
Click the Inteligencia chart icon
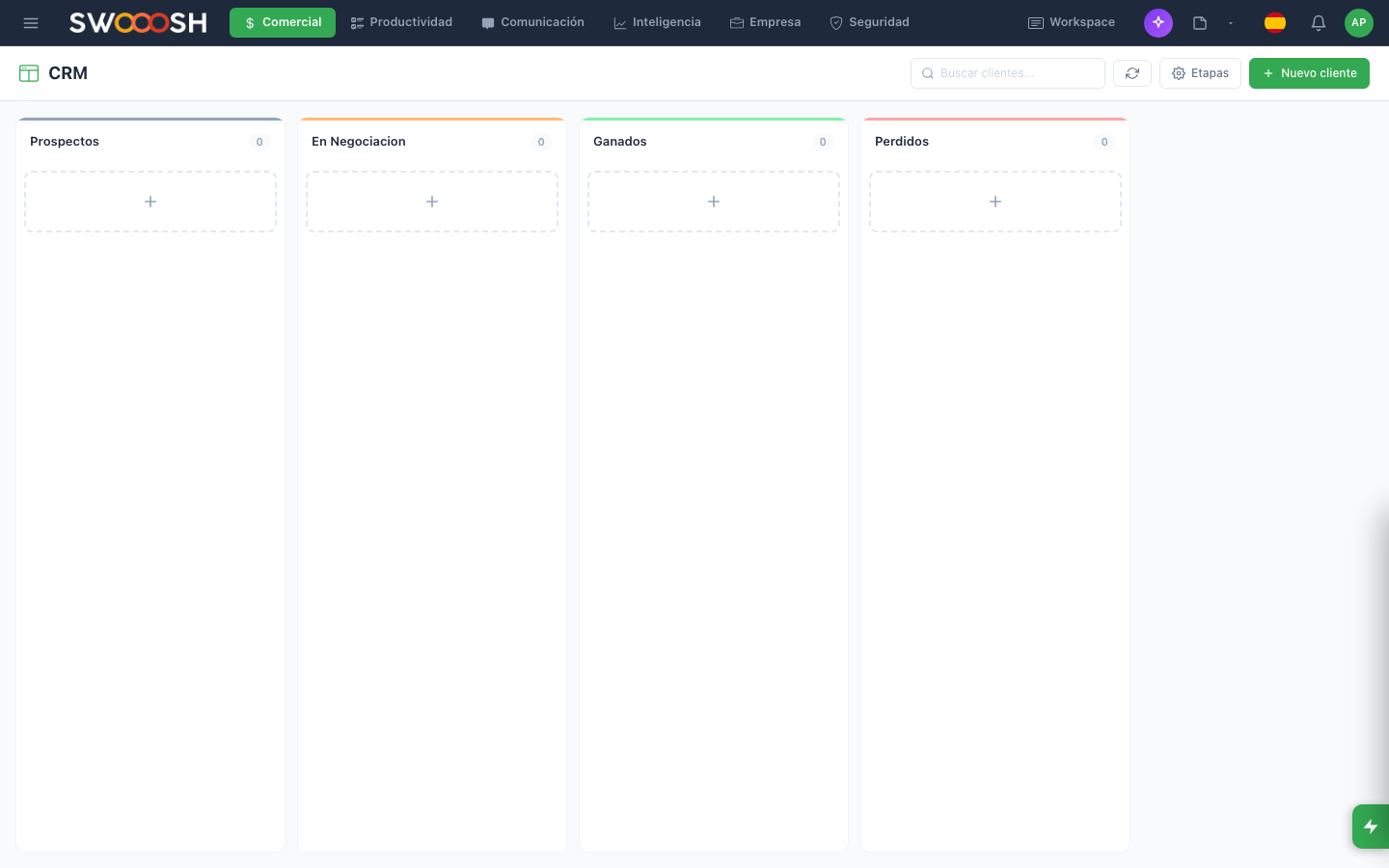click(x=620, y=22)
